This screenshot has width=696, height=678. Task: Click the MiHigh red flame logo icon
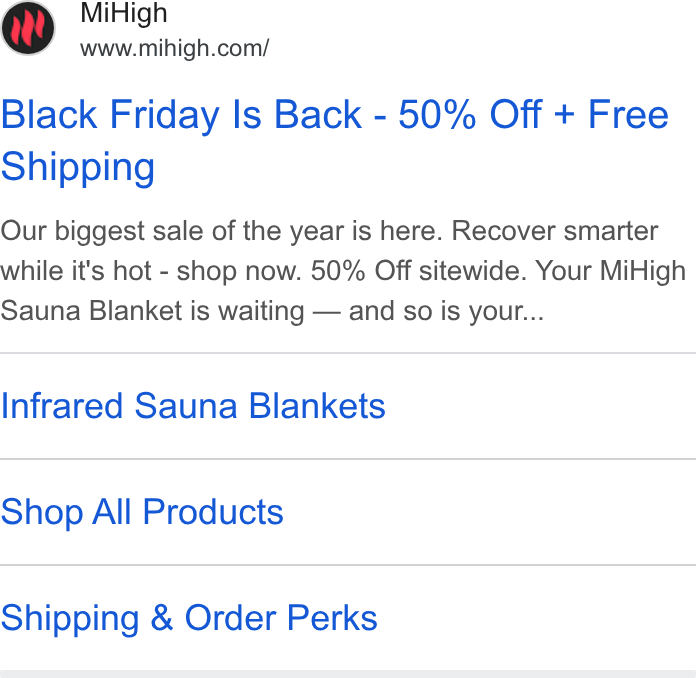[x=28, y=28]
